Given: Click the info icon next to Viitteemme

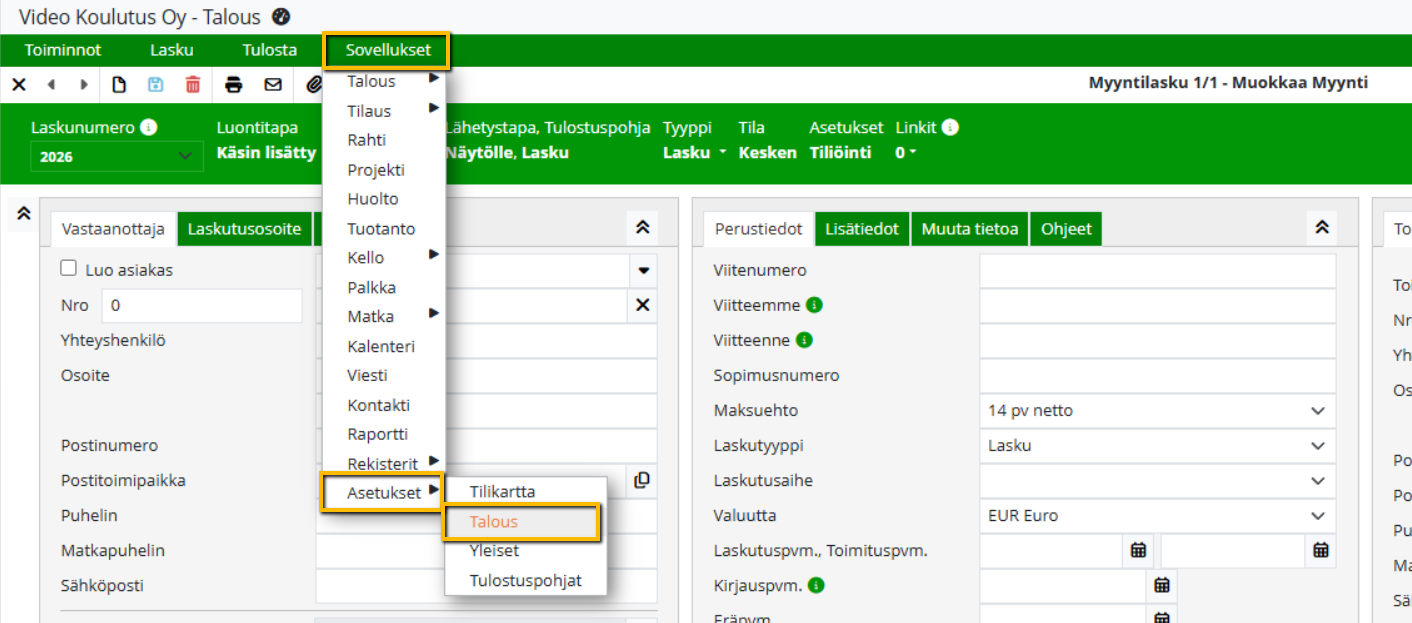Looking at the screenshot, I should tap(814, 305).
